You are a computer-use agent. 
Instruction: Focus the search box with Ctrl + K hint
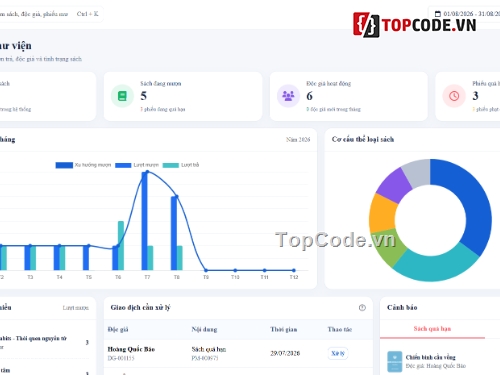(x=50, y=14)
